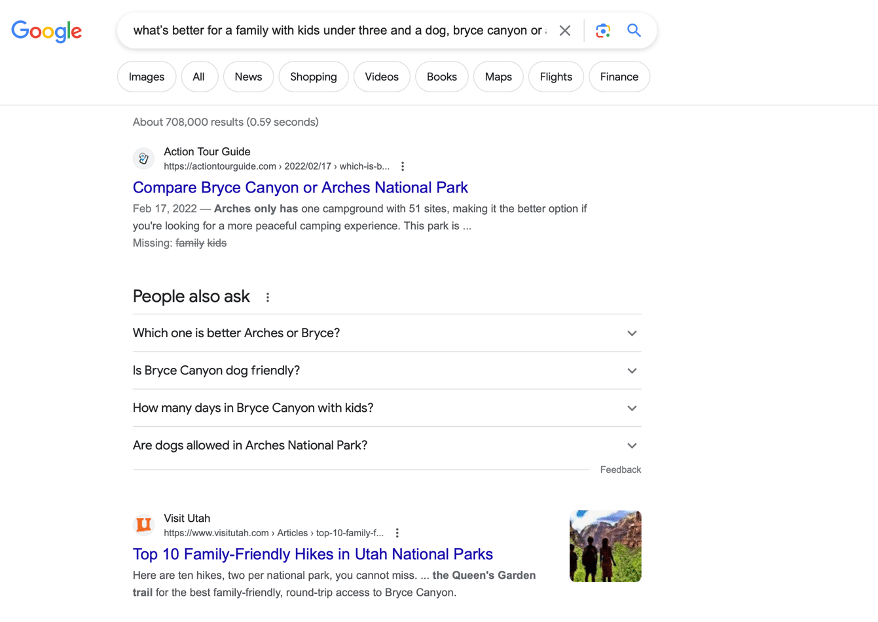Expand 'Are dogs allowed in Arches National Park?'
The width and height of the screenshot is (878, 622).
pyautogui.click(x=387, y=446)
